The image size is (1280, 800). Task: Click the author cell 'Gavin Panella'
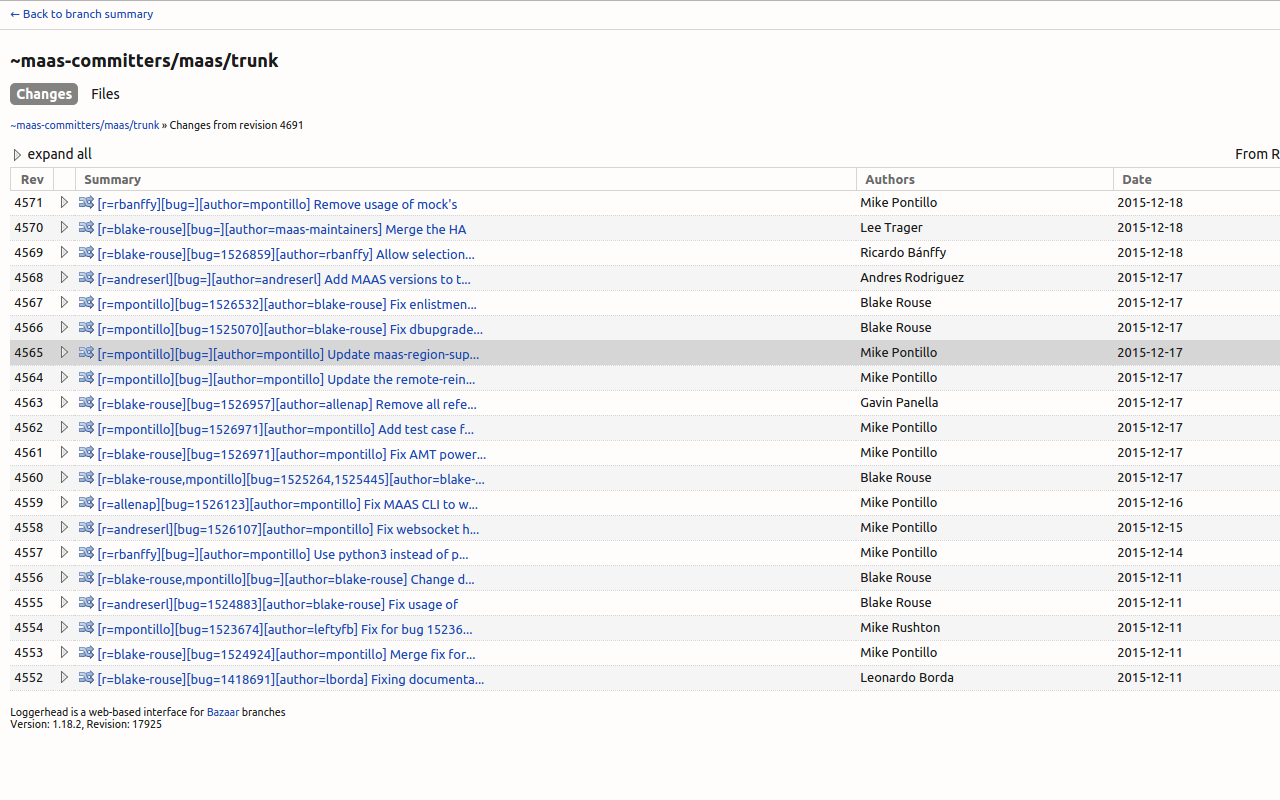(899, 402)
